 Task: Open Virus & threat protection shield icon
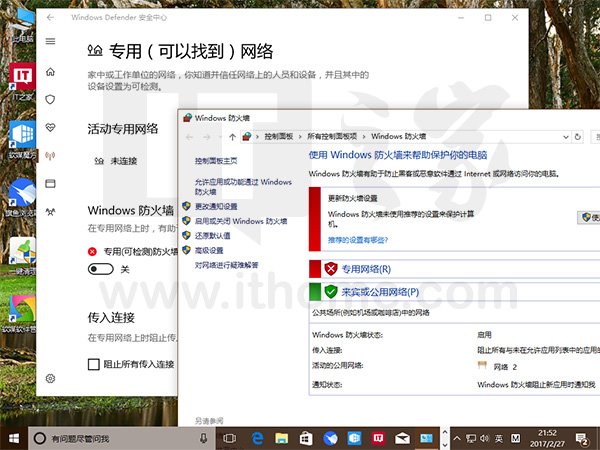(50, 99)
